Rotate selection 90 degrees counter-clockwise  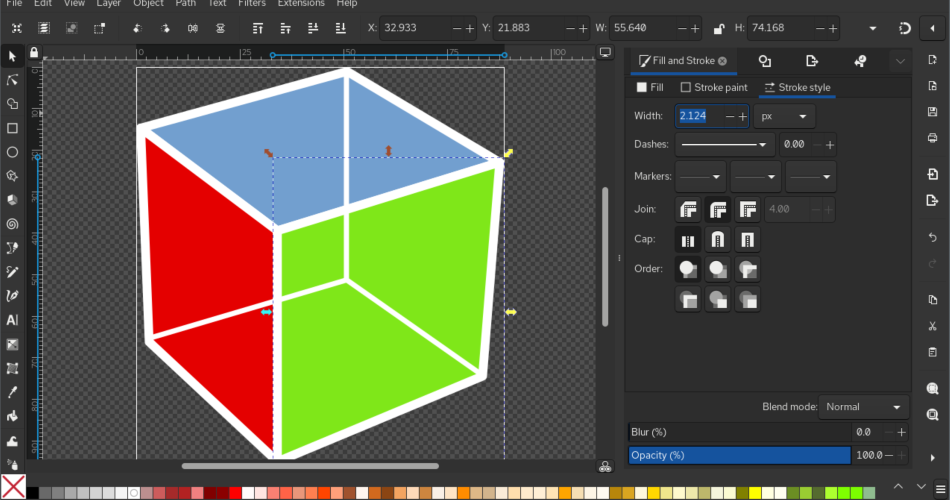tap(138, 28)
